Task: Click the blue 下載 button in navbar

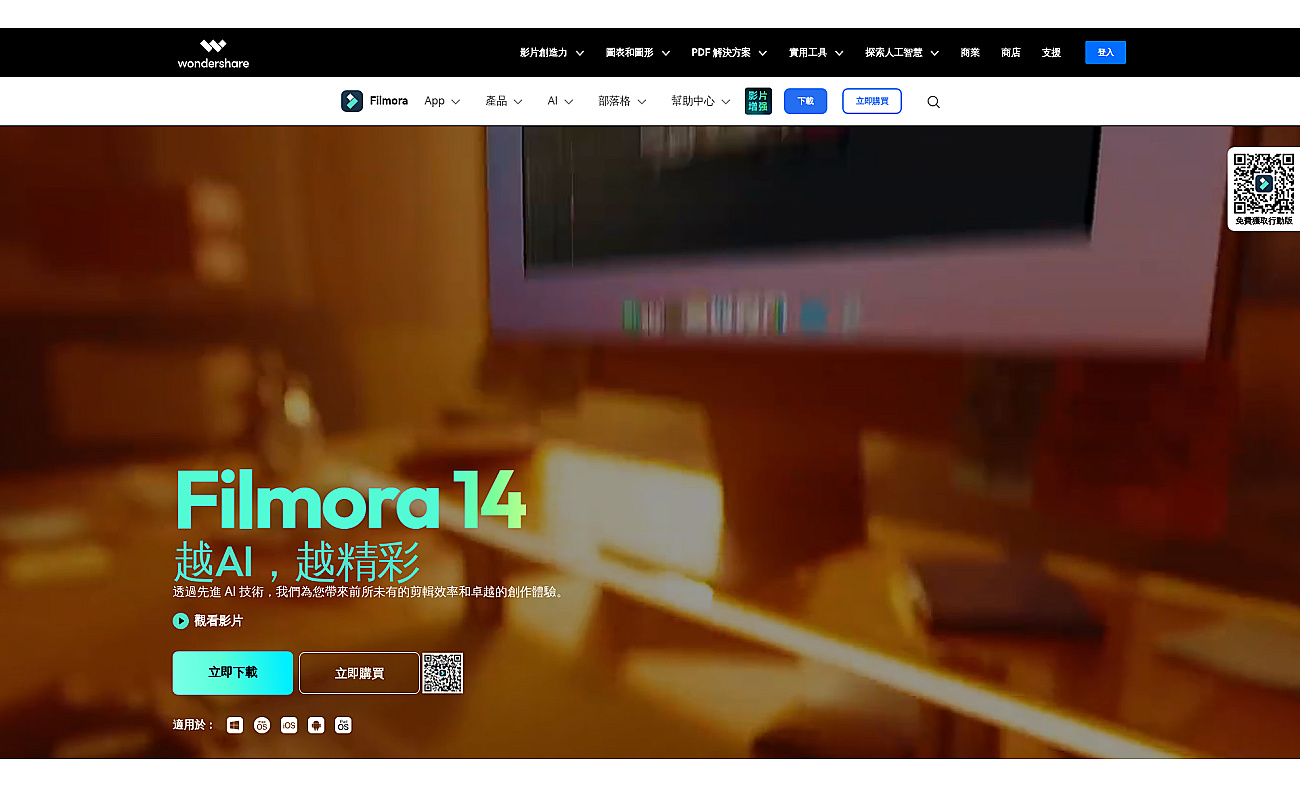Action: pyautogui.click(x=805, y=101)
